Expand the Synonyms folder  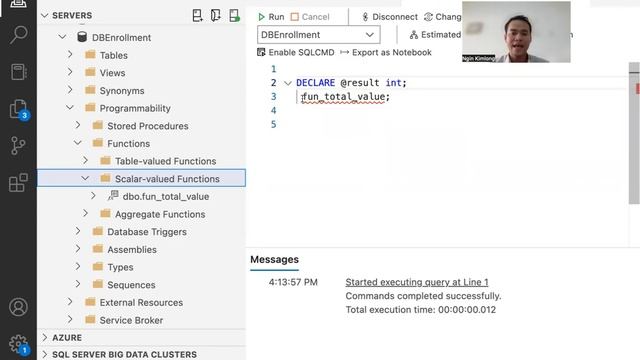[x=70, y=89]
